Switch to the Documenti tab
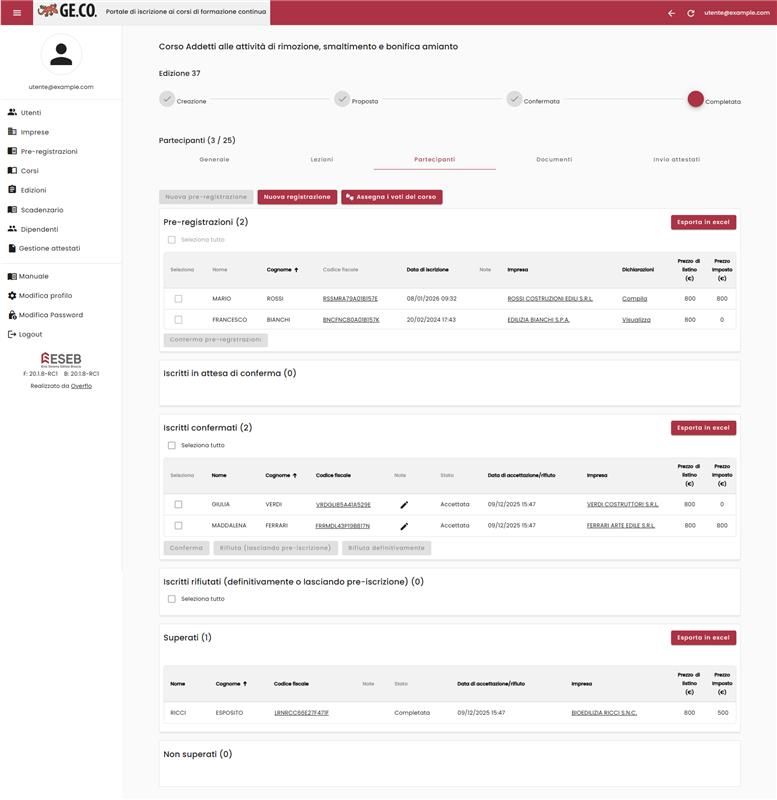 pyautogui.click(x=554, y=160)
